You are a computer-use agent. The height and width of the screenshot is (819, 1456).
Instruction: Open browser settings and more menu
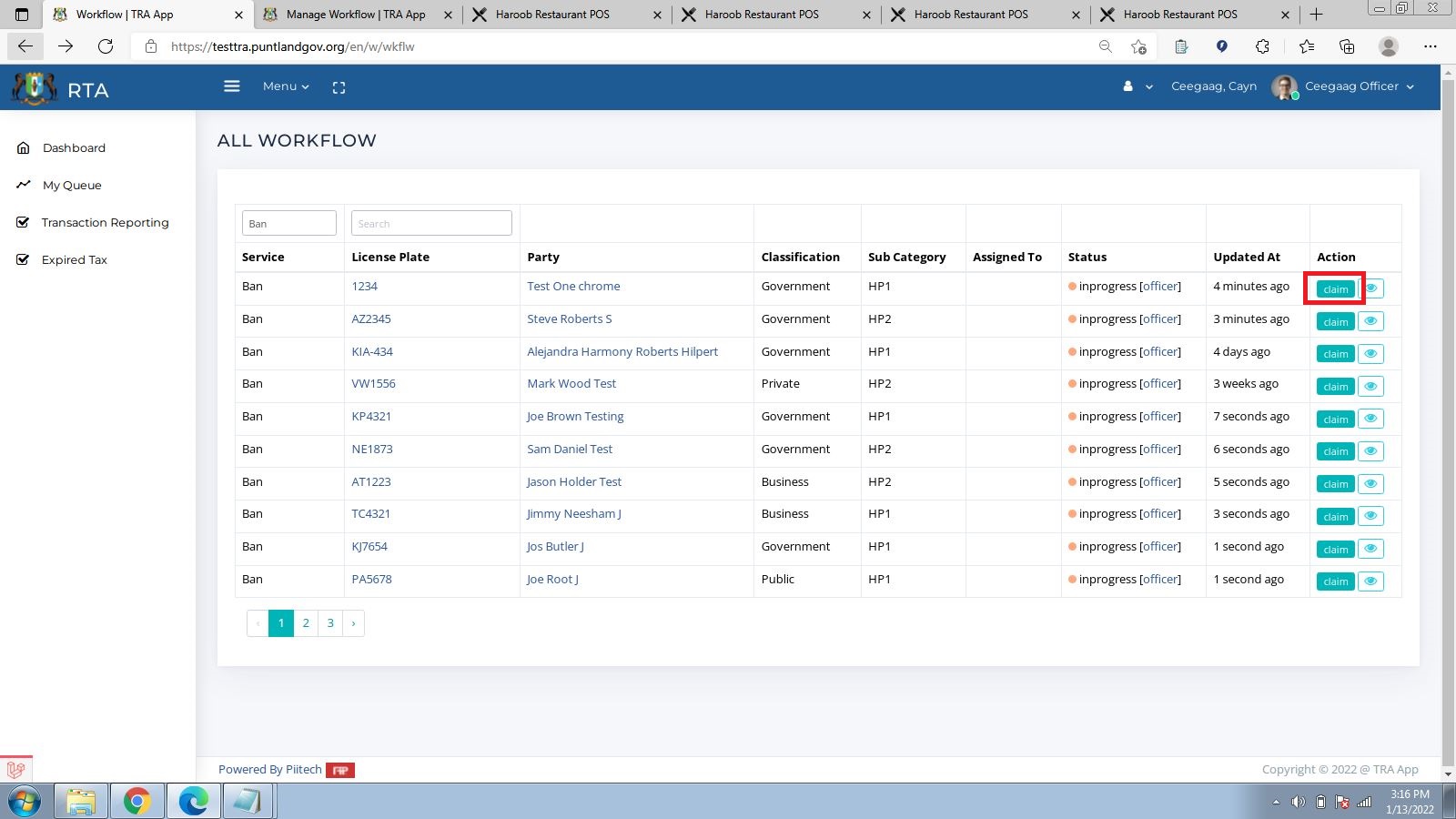tap(1431, 46)
